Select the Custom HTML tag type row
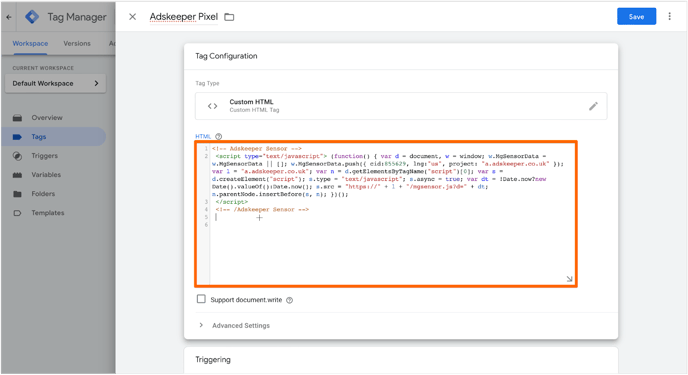688x375 pixels. [x=401, y=106]
